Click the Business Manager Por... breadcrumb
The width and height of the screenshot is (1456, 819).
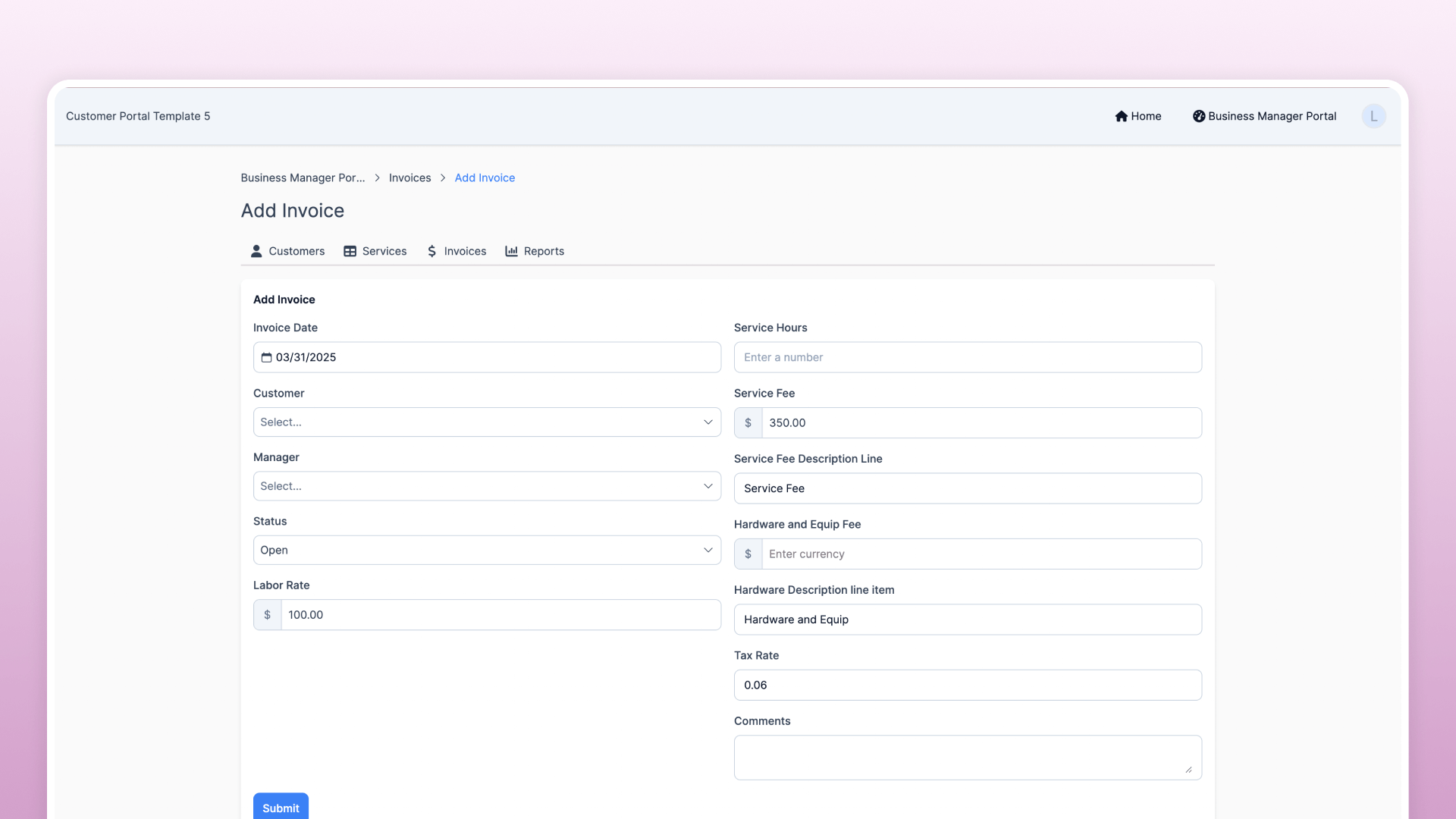[x=303, y=177]
